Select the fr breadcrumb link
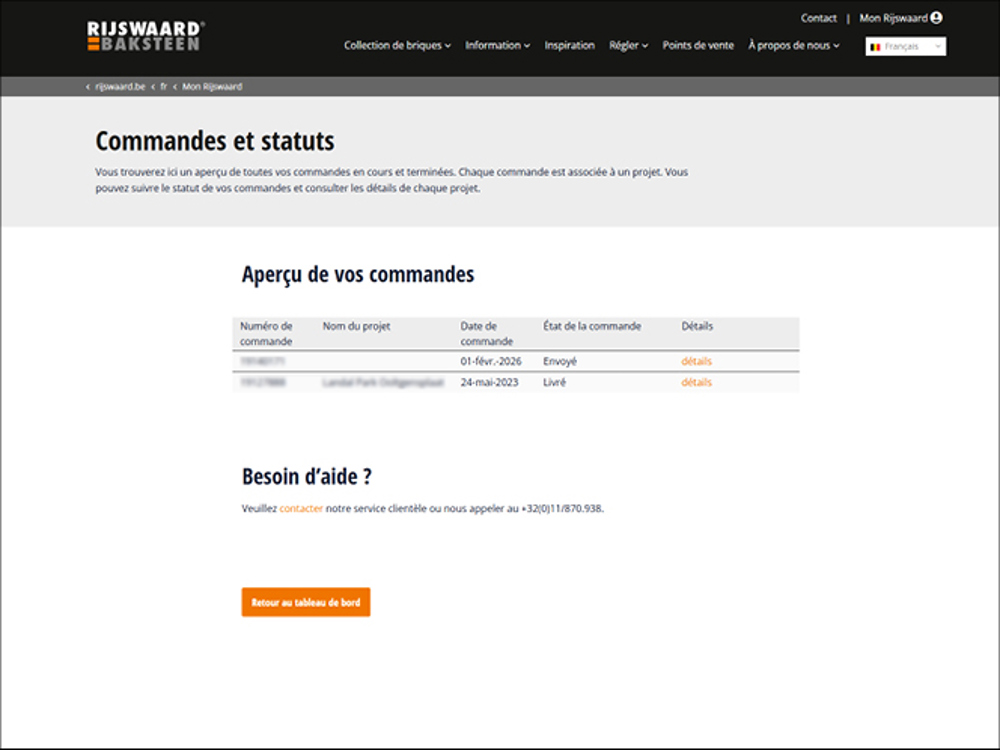Screen dimensions: 1000x750 tap(163, 87)
